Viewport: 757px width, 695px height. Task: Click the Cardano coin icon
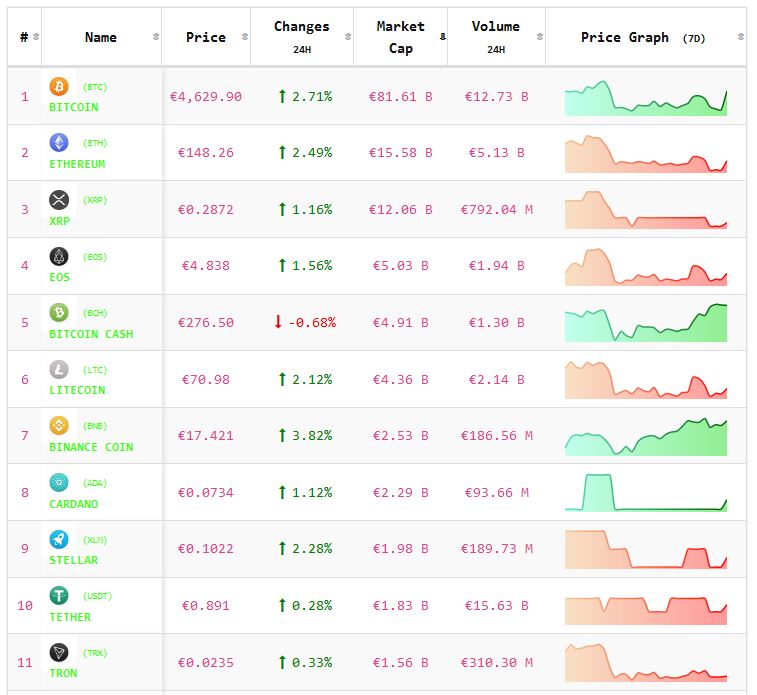click(59, 483)
